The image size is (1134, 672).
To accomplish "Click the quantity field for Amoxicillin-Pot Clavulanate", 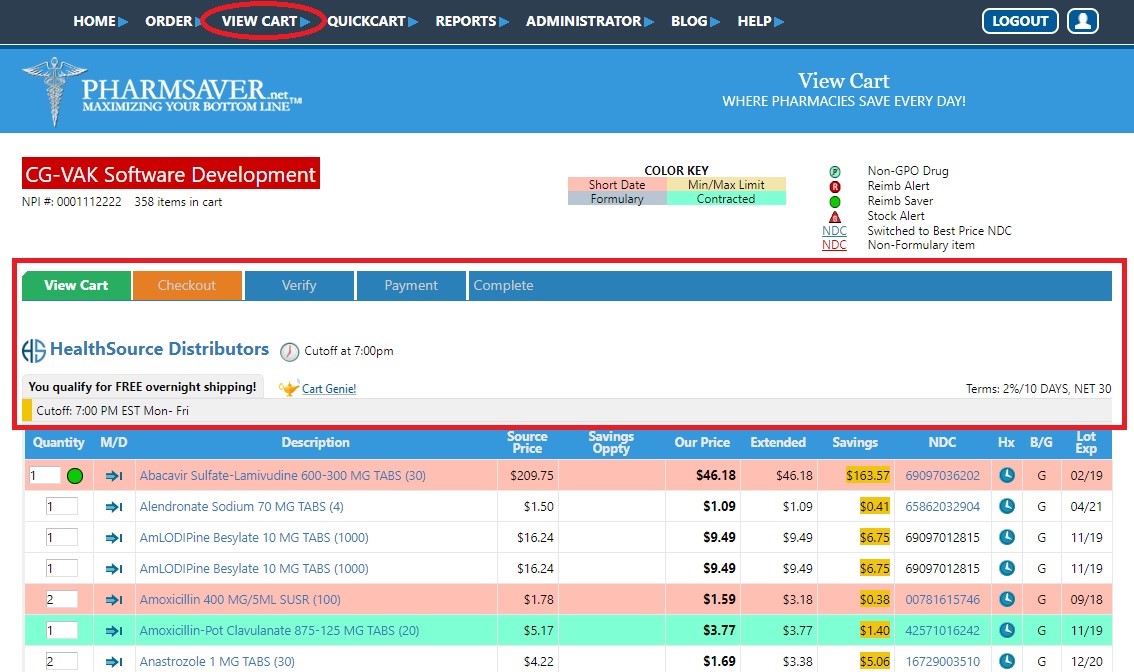I will (x=61, y=630).
